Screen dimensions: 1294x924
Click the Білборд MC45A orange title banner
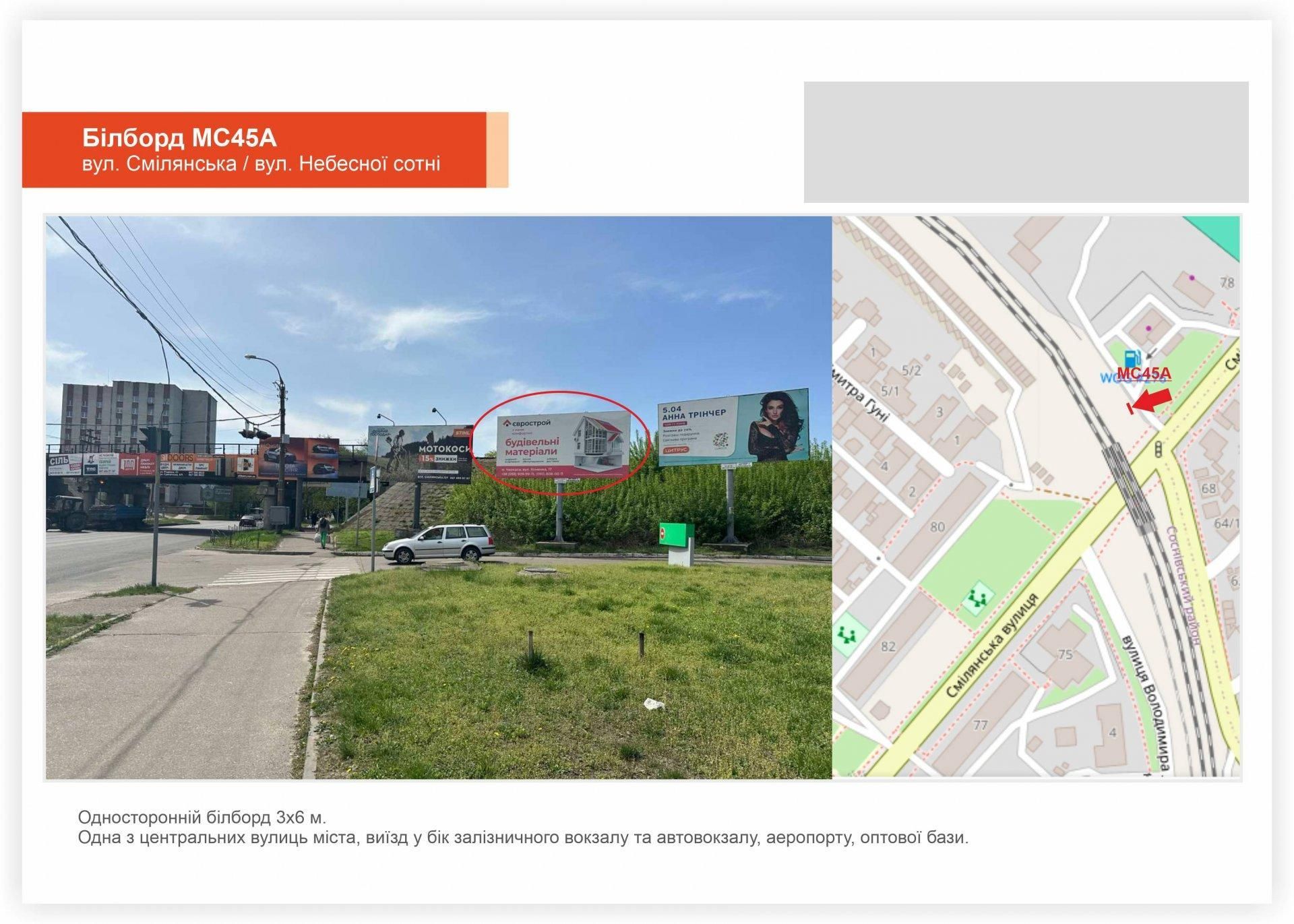point(254,150)
